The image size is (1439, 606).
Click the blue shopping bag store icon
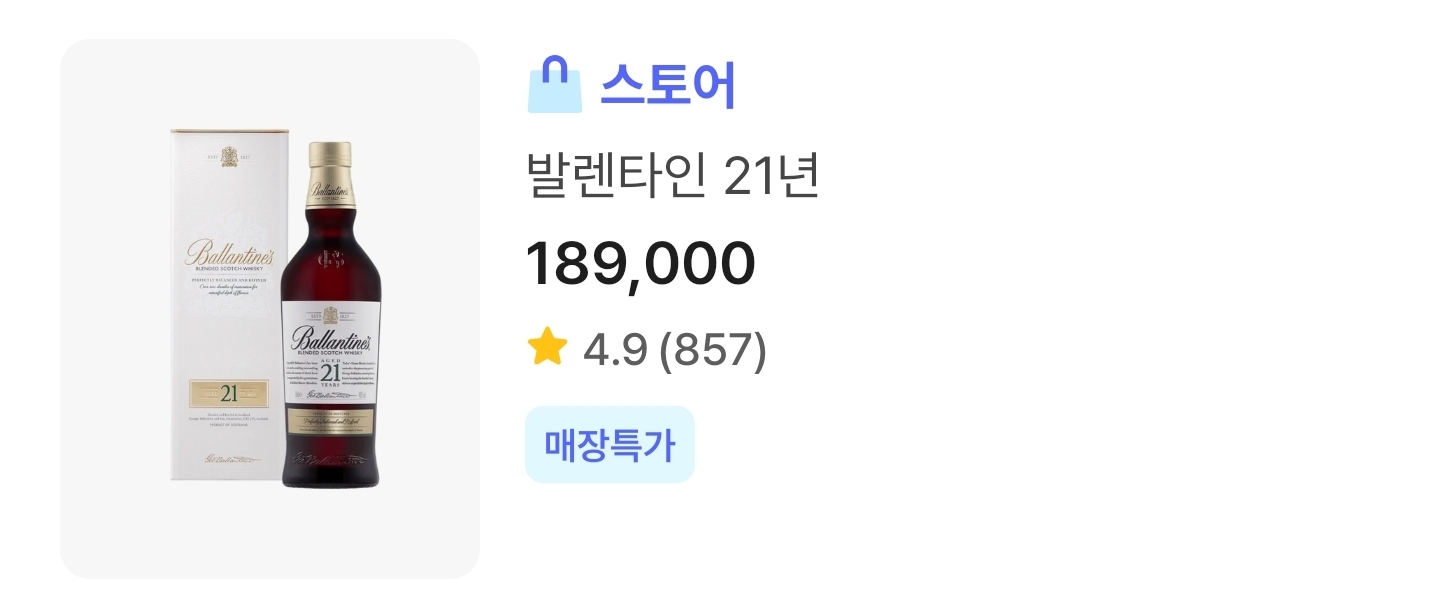pyautogui.click(x=554, y=86)
